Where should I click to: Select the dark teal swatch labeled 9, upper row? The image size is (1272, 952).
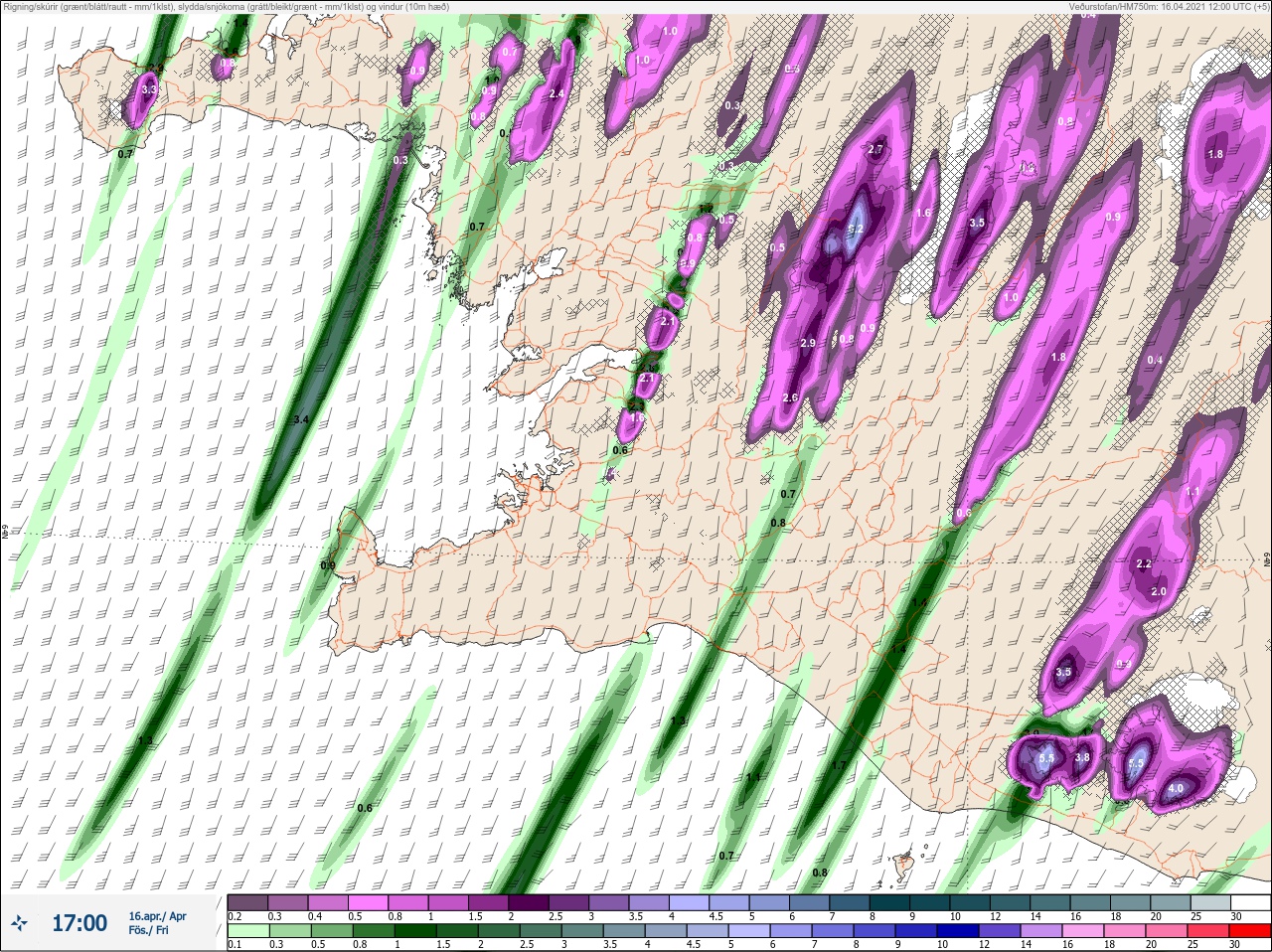pos(931,902)
